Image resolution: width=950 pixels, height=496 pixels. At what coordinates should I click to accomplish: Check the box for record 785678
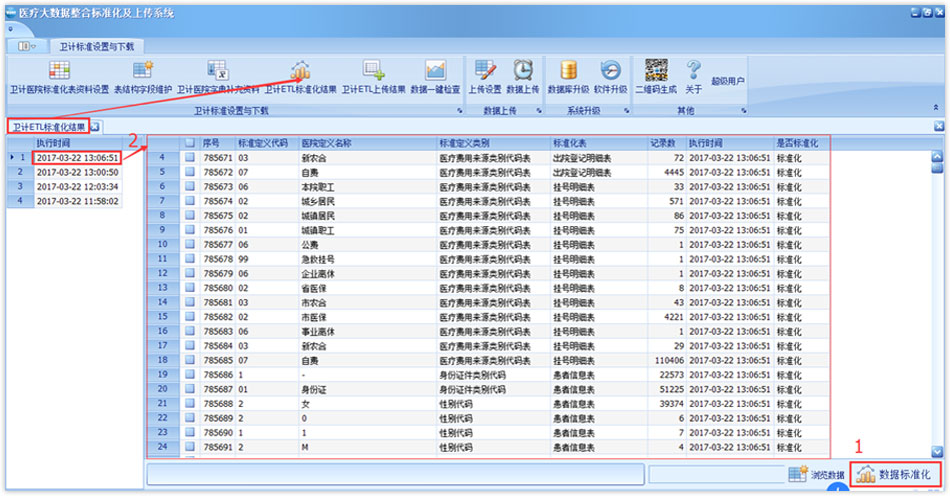(x=190, y=259)
